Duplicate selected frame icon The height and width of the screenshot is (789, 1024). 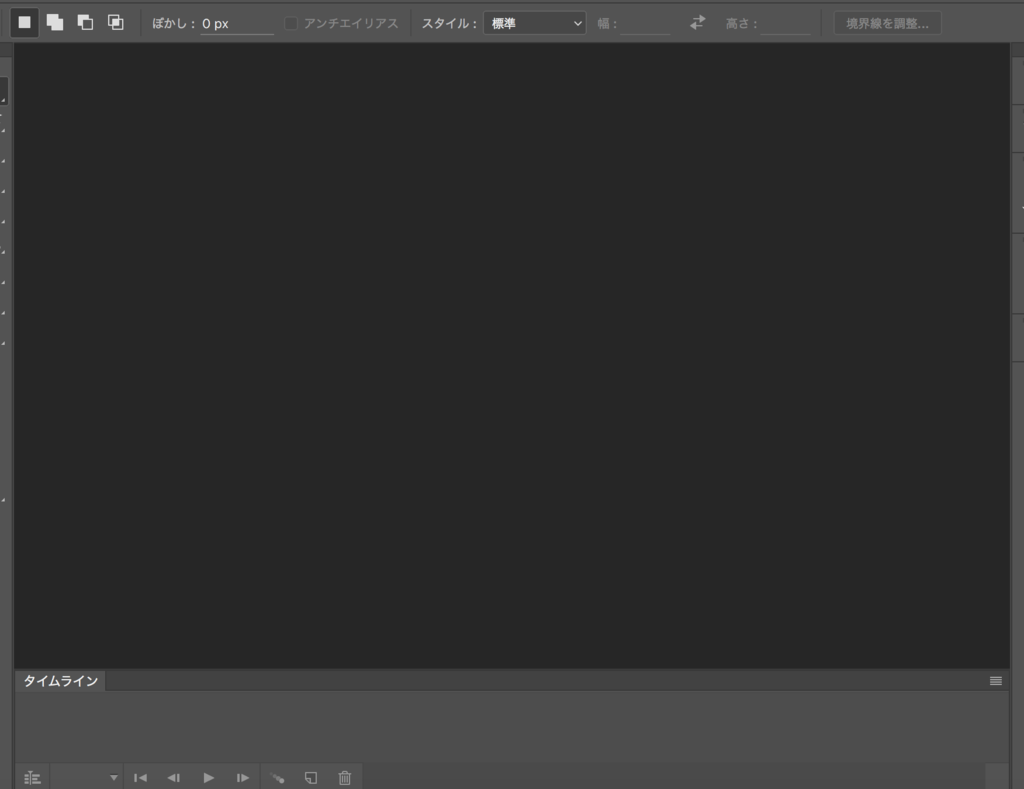[311, 777]
